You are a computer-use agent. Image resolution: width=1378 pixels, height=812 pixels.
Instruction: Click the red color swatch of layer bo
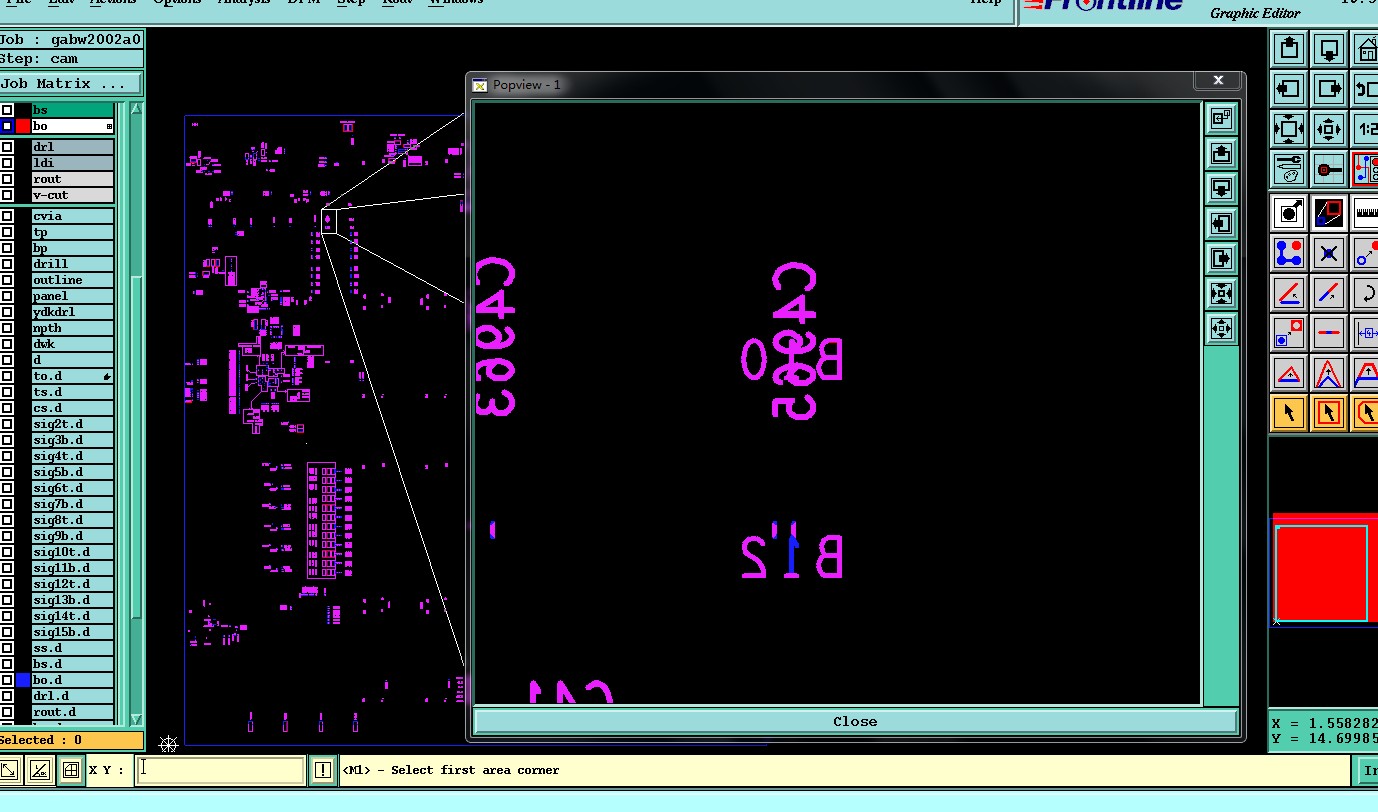(22, 126)
